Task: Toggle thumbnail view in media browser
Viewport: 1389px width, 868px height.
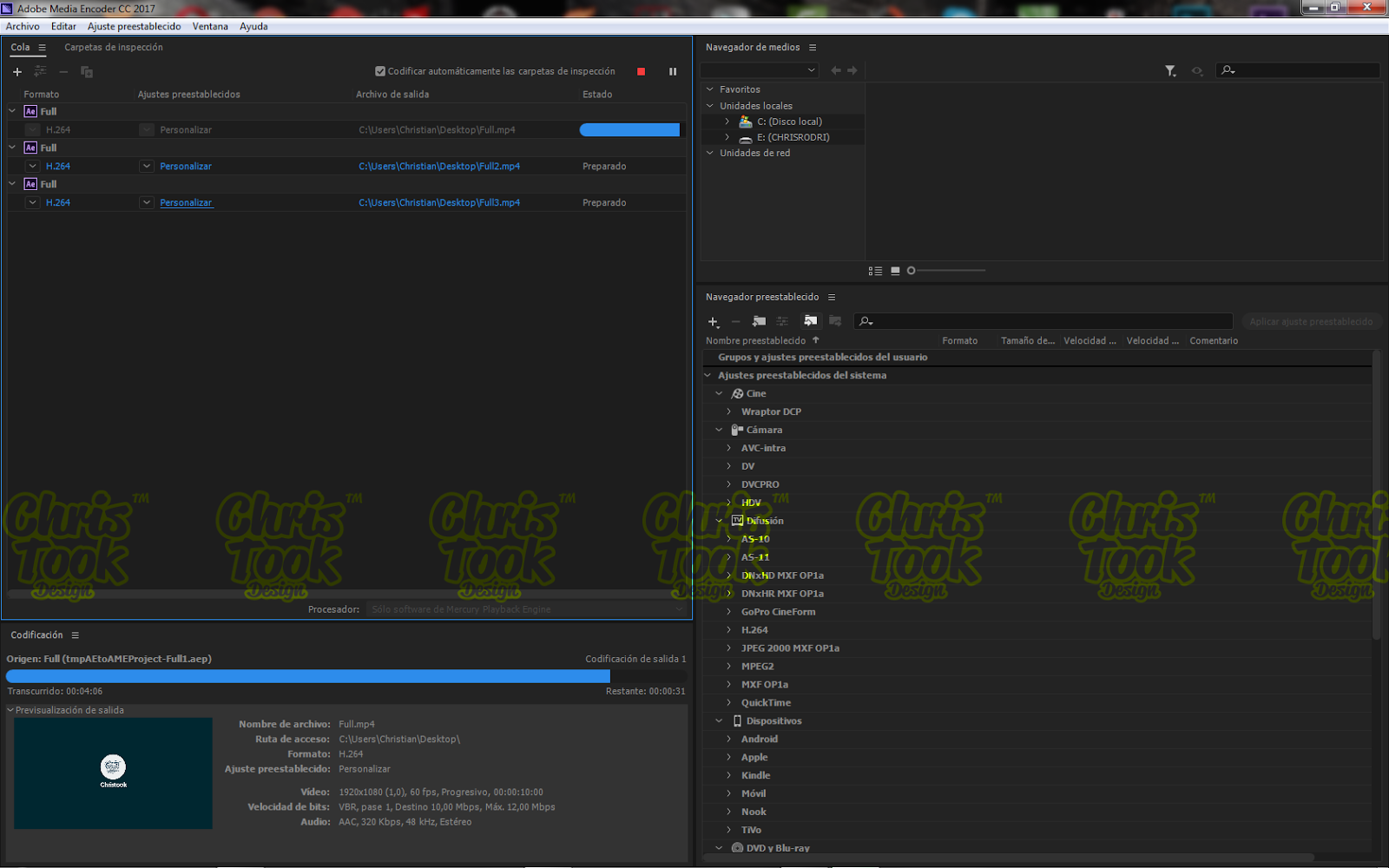Action: tap(894, 271)
